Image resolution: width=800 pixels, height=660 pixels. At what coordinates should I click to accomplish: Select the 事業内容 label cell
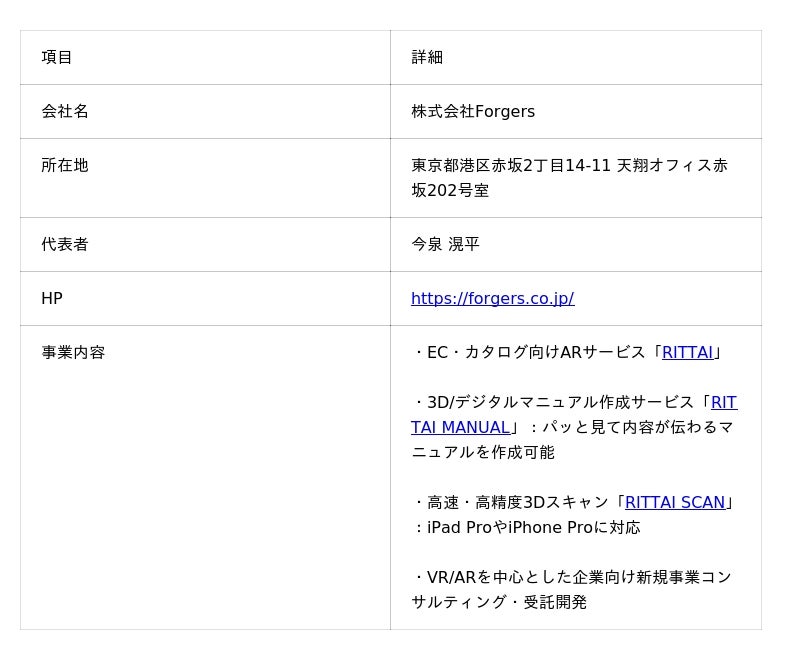click(73, 352)
